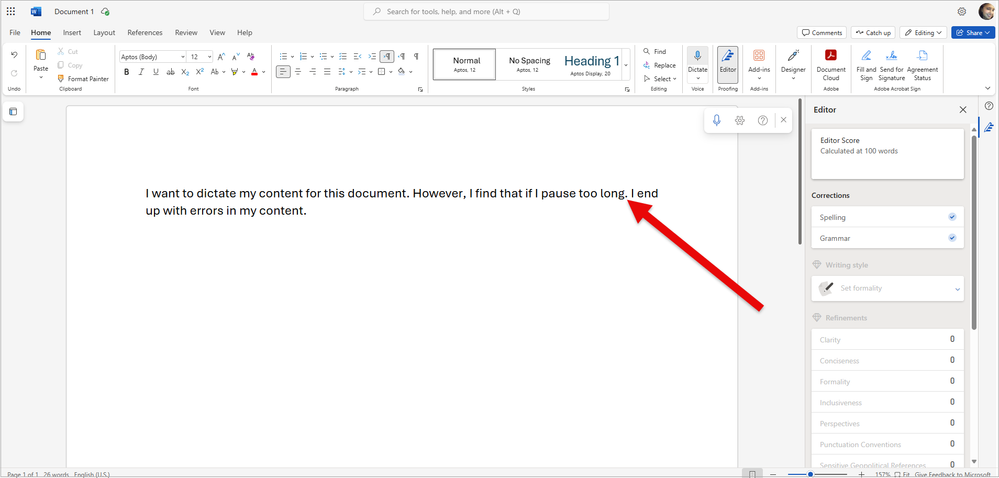Open dictation settings gear in floating toolbar
Viewport: 999px width, 478px height.
[x=740, y=120]
